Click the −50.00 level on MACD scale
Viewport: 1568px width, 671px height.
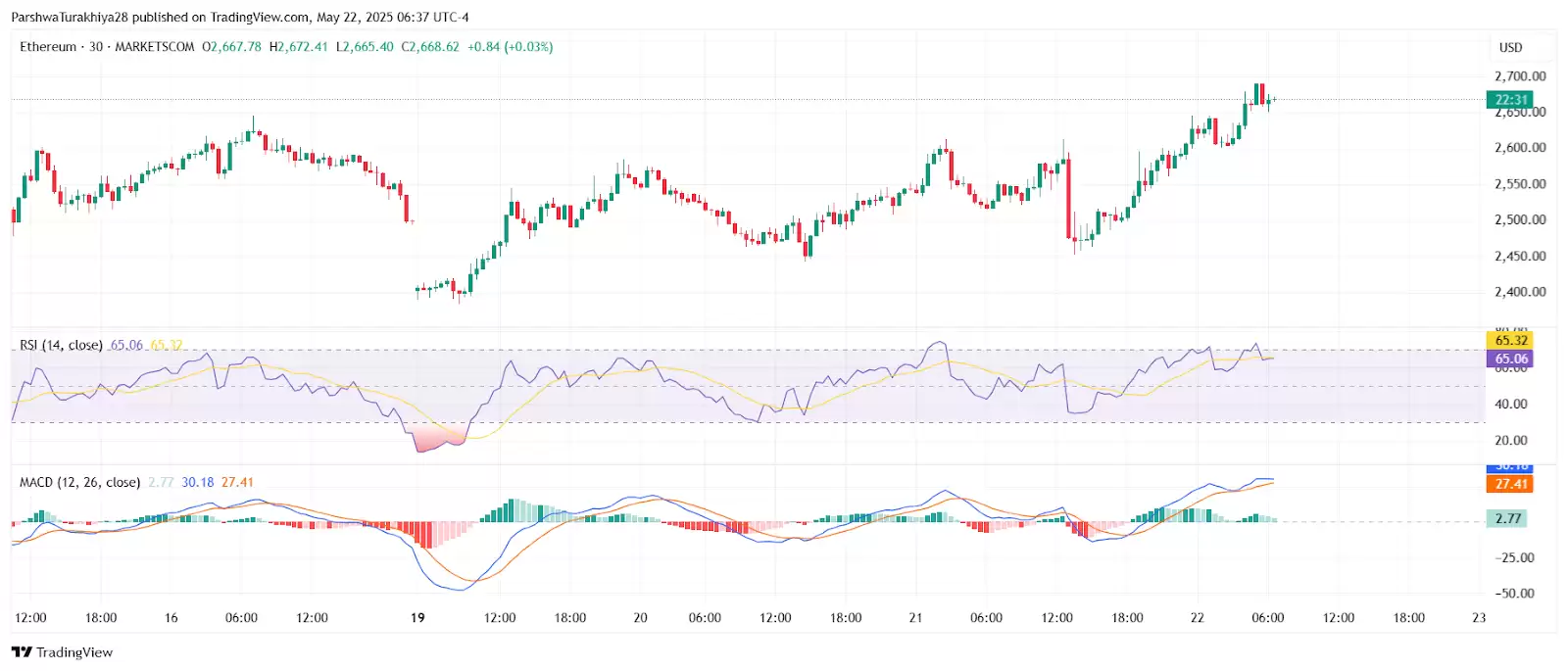pos(1514,593)
